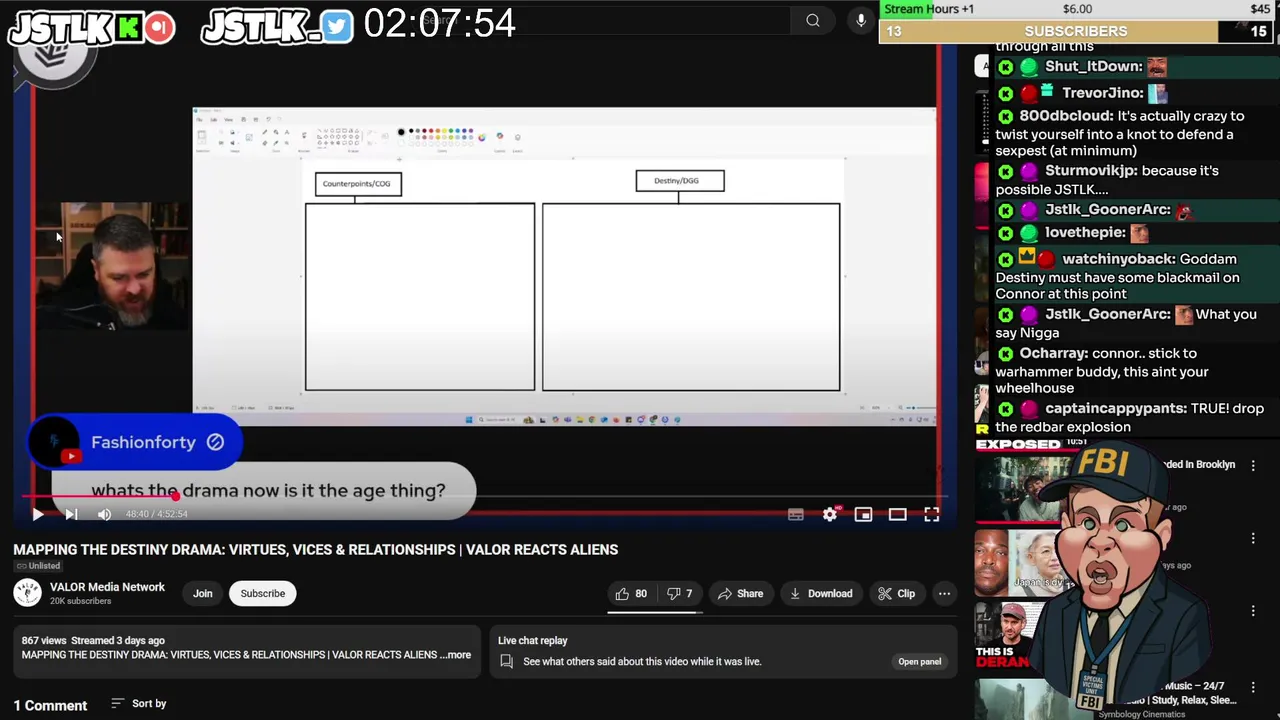The height and width of the screenshot is (720, 1280).
Task: Switch to miniplayer mode
Action: point(864,514)
